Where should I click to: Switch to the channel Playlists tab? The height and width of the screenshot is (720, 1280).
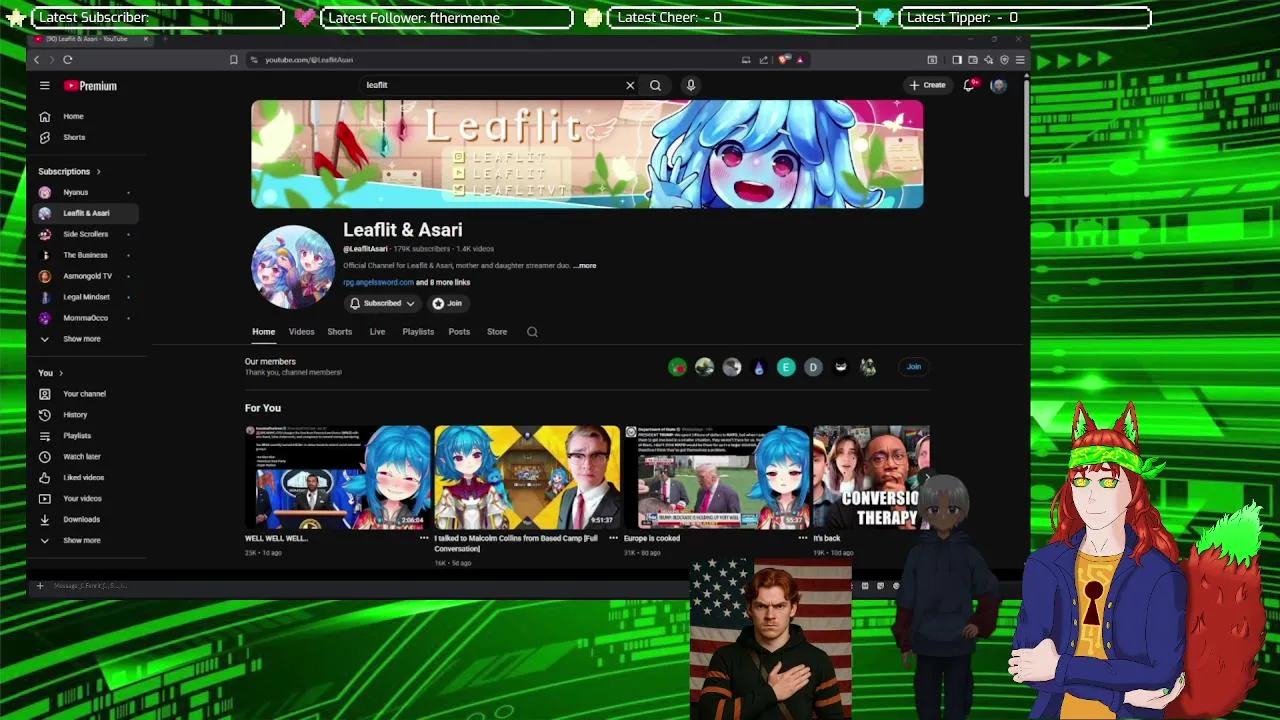click(x=418, y=332)
